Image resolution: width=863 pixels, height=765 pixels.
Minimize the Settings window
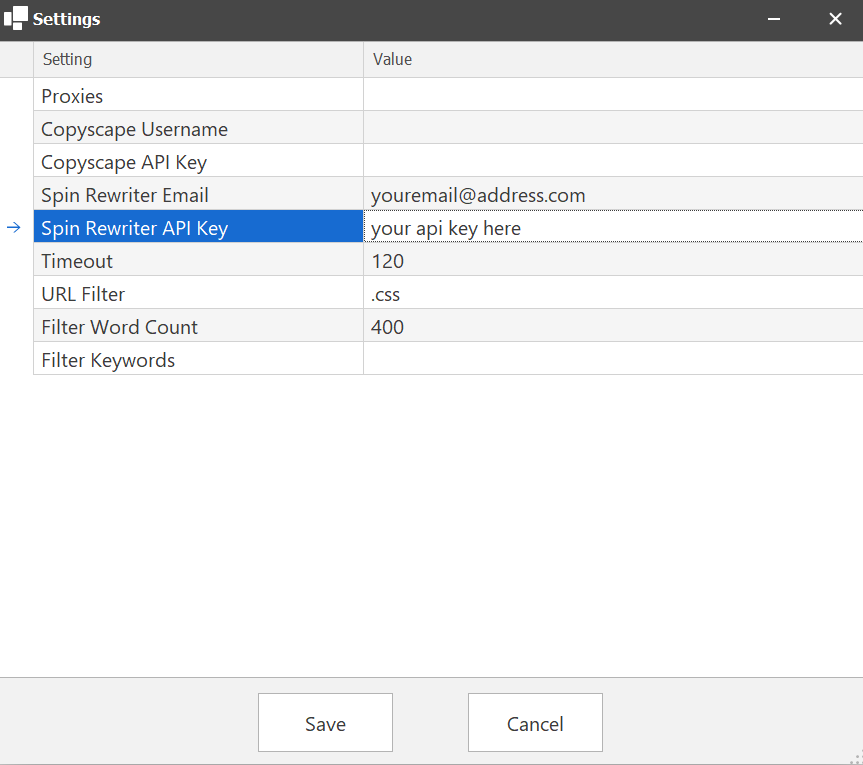pyautogui.click(x=774, y=19)
